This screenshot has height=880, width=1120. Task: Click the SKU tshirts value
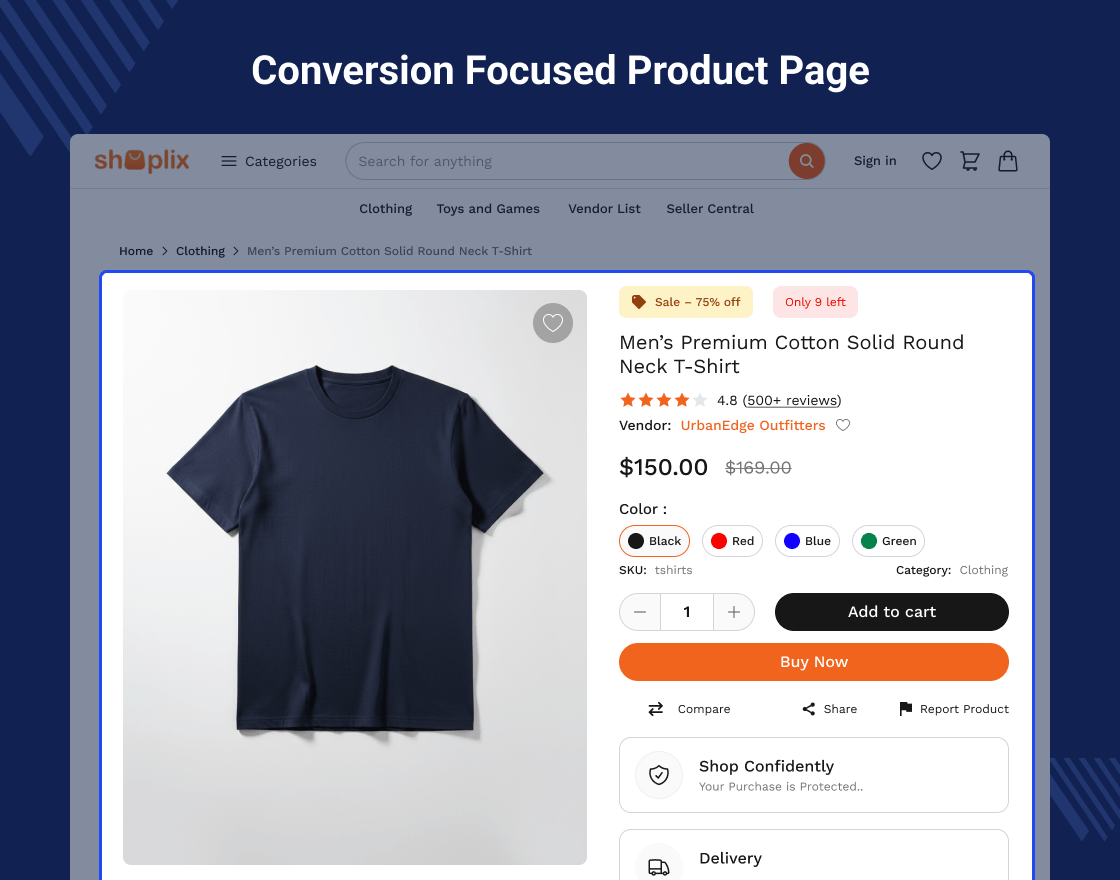coord(674,570)
